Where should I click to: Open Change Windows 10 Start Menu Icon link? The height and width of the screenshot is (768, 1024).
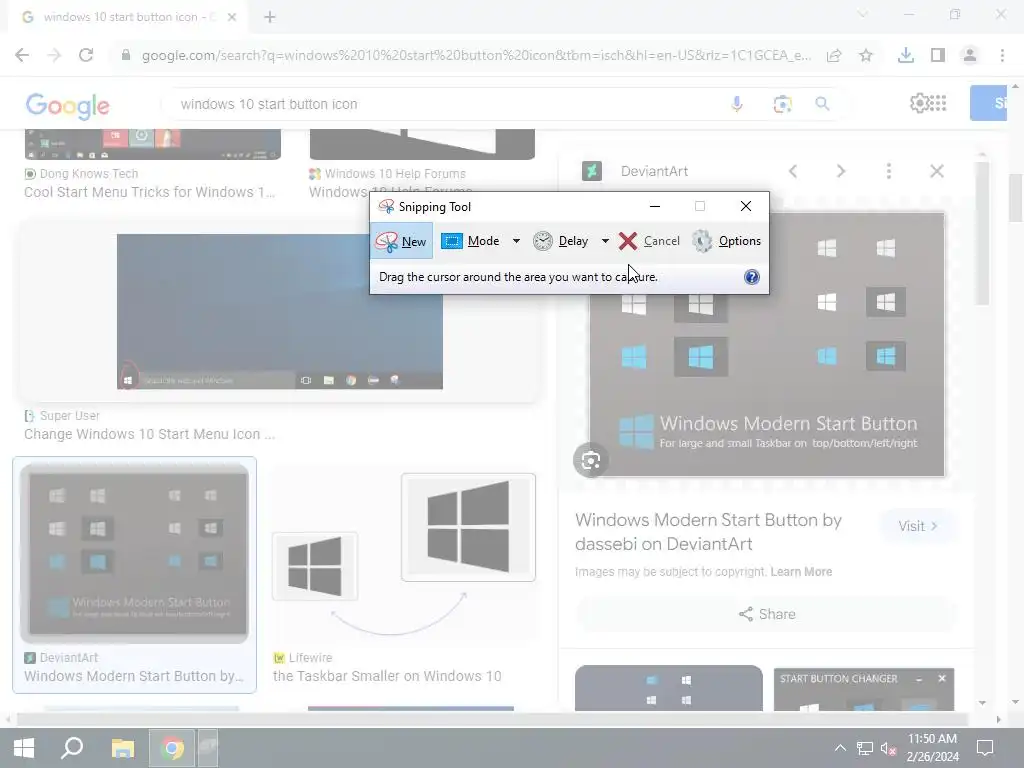149,434
